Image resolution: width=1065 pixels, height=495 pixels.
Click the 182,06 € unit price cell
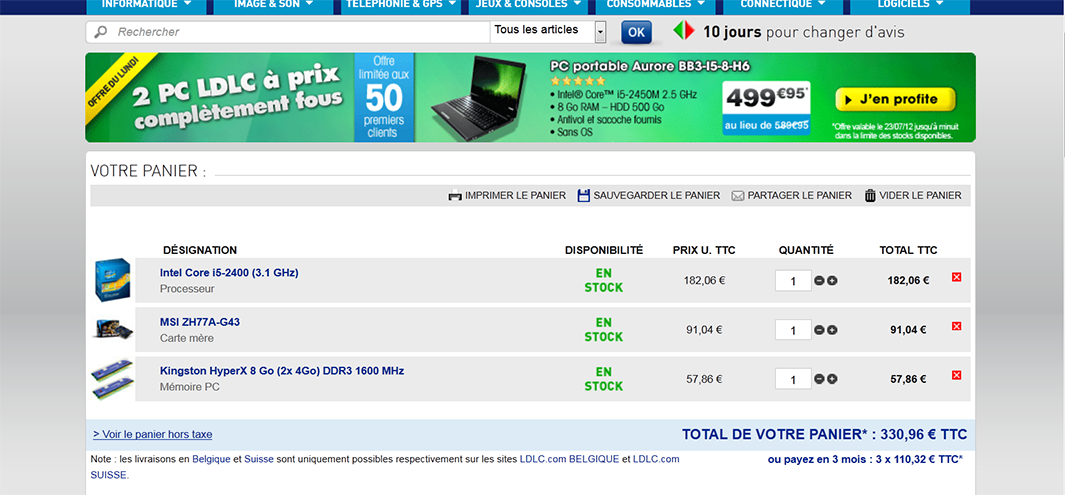pos(704,280)
